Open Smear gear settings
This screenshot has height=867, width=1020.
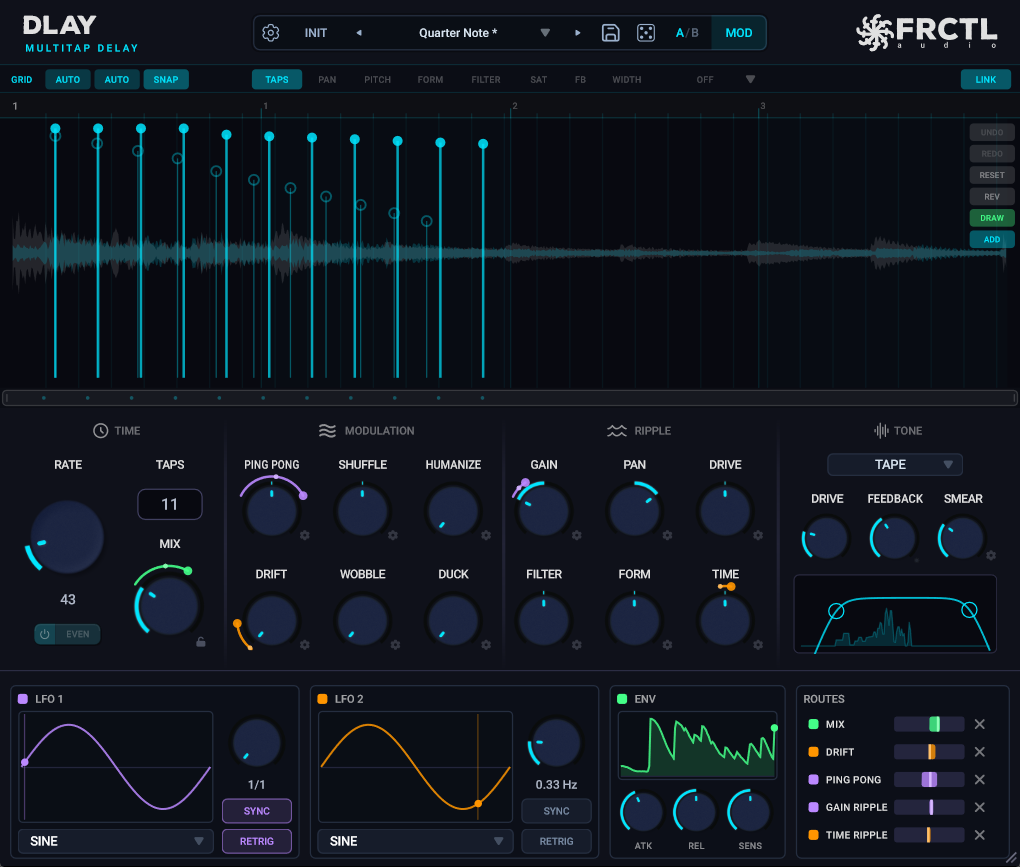991,555
